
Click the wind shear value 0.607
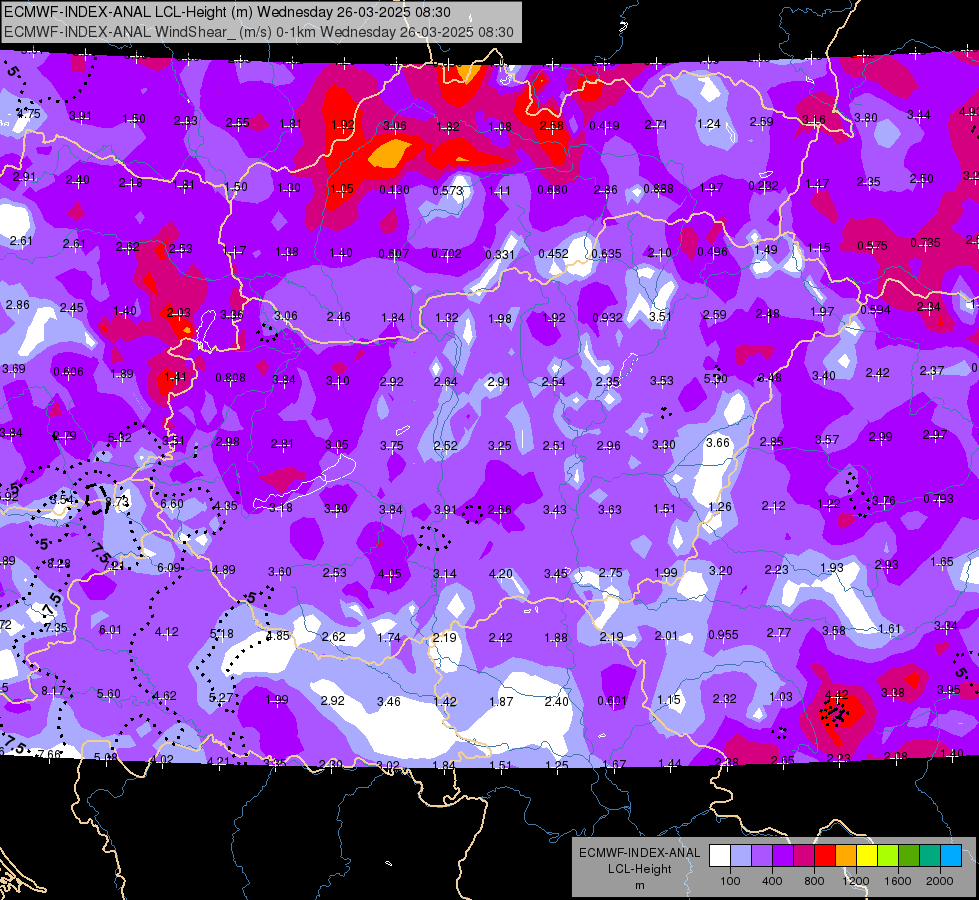(x=394, y=254)
